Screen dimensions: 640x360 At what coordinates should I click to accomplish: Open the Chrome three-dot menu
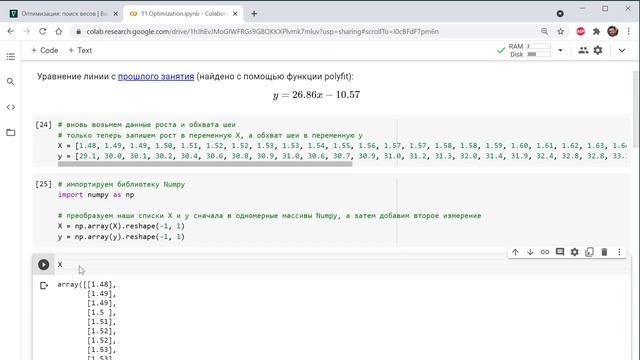pos(629,31)
